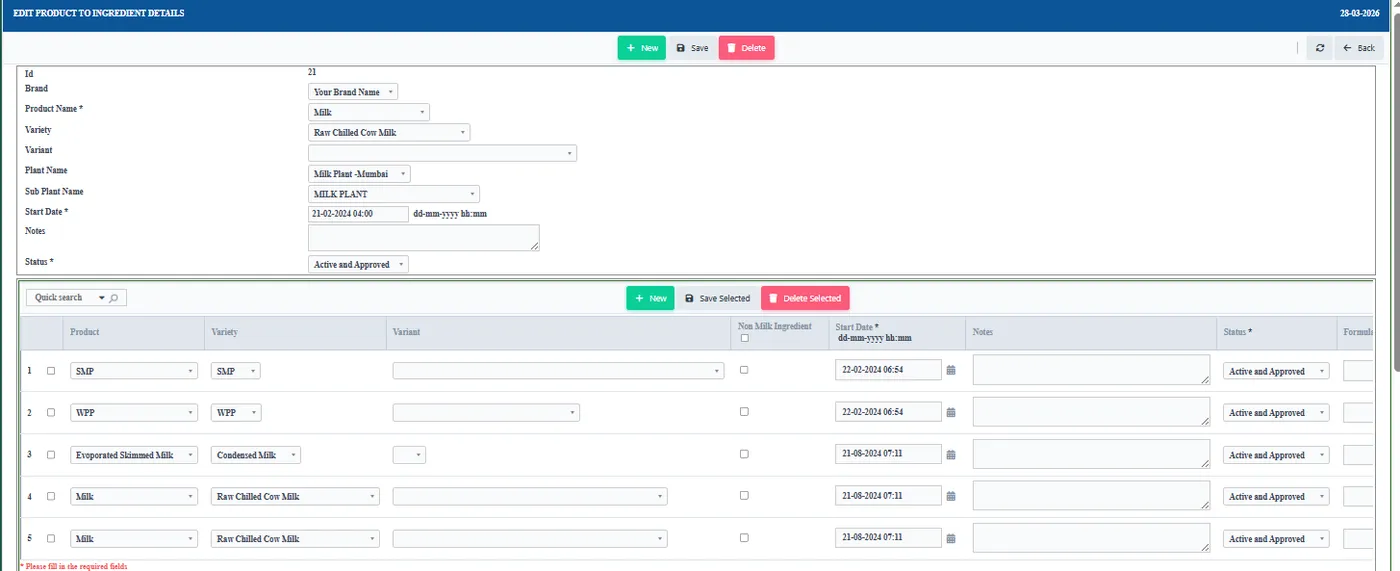
Task: Open Status dropdown in row 1
Action: click(x=1276, y=371)
